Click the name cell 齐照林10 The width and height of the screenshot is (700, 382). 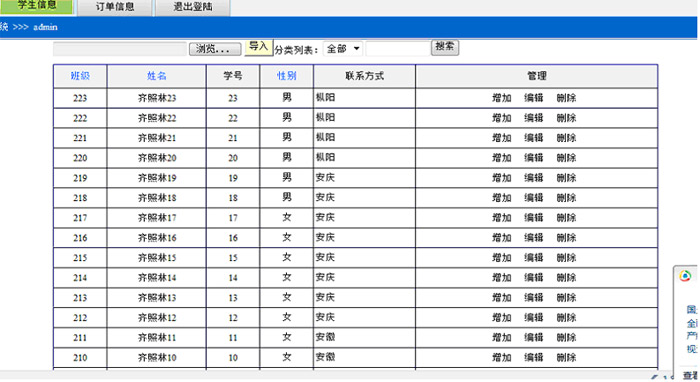coord(157,358)
